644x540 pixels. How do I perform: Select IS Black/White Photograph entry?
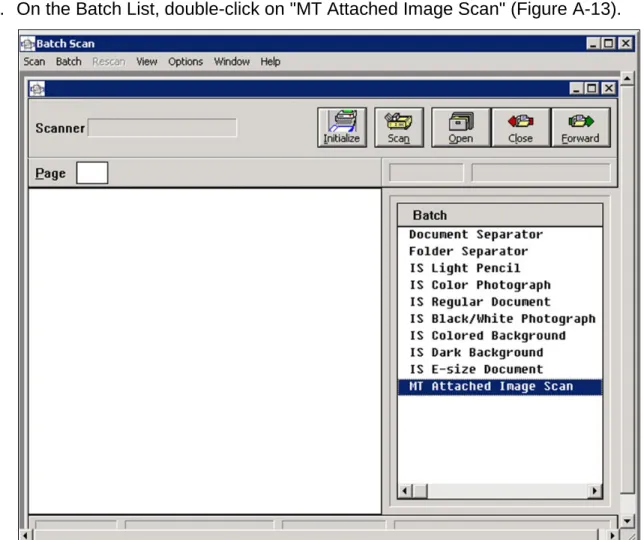click(500, 319)
